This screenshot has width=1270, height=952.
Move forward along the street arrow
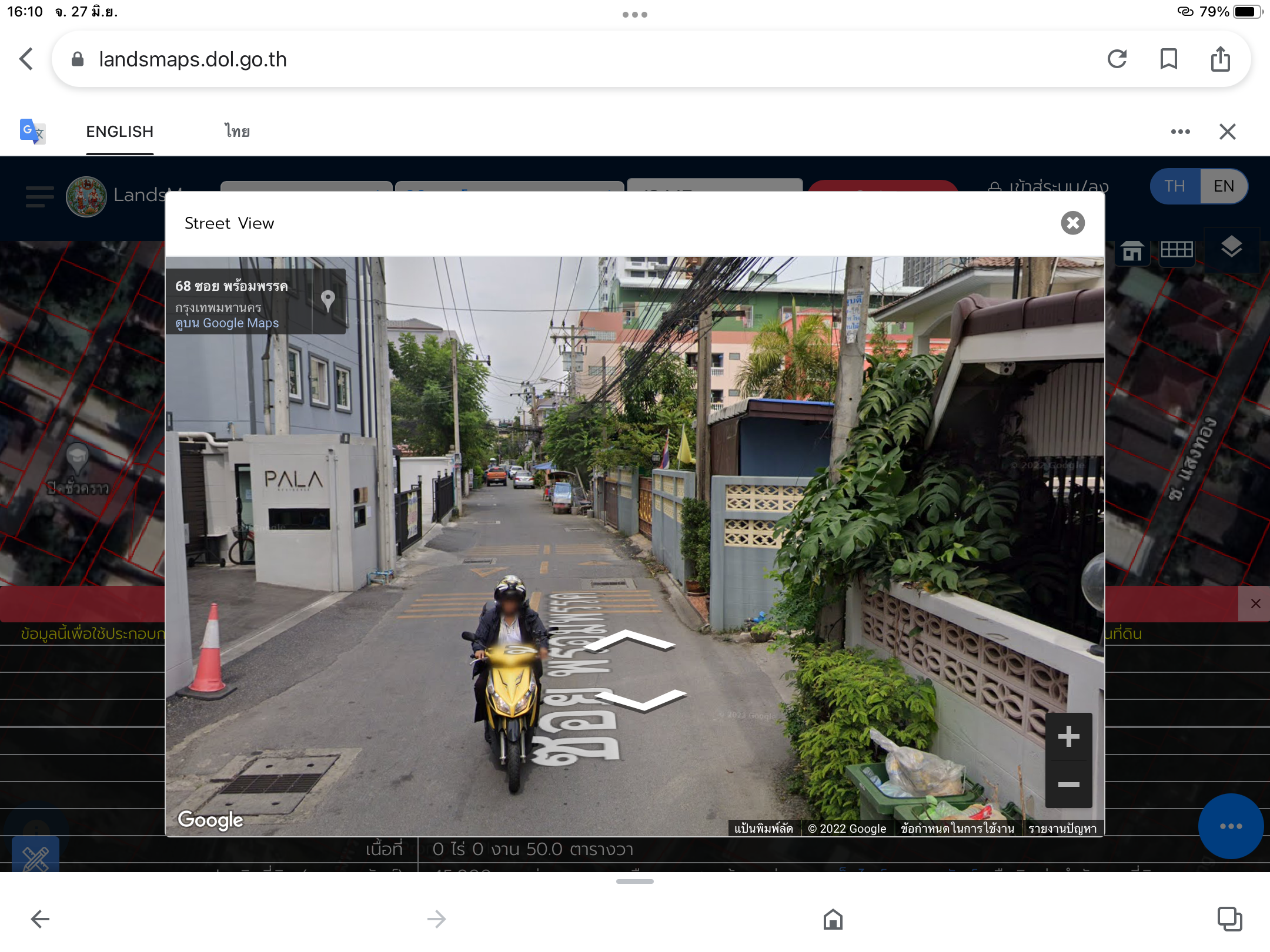(630, 641)
